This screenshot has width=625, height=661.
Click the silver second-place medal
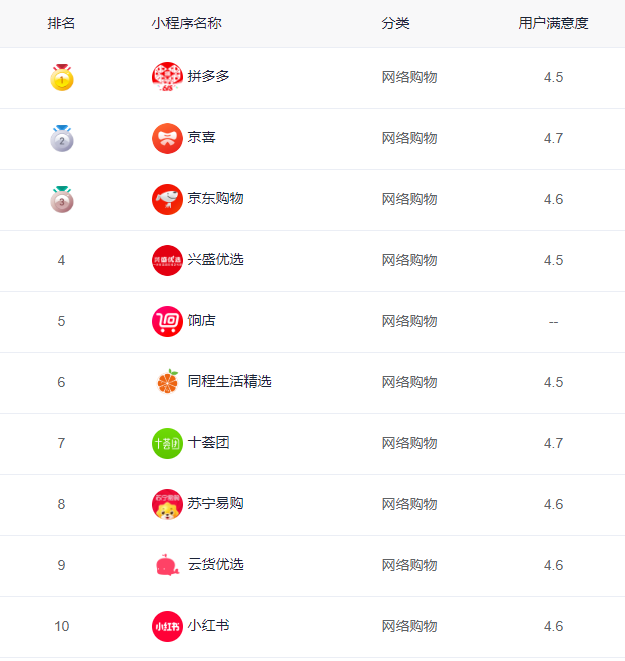click(x=62, y=138)
